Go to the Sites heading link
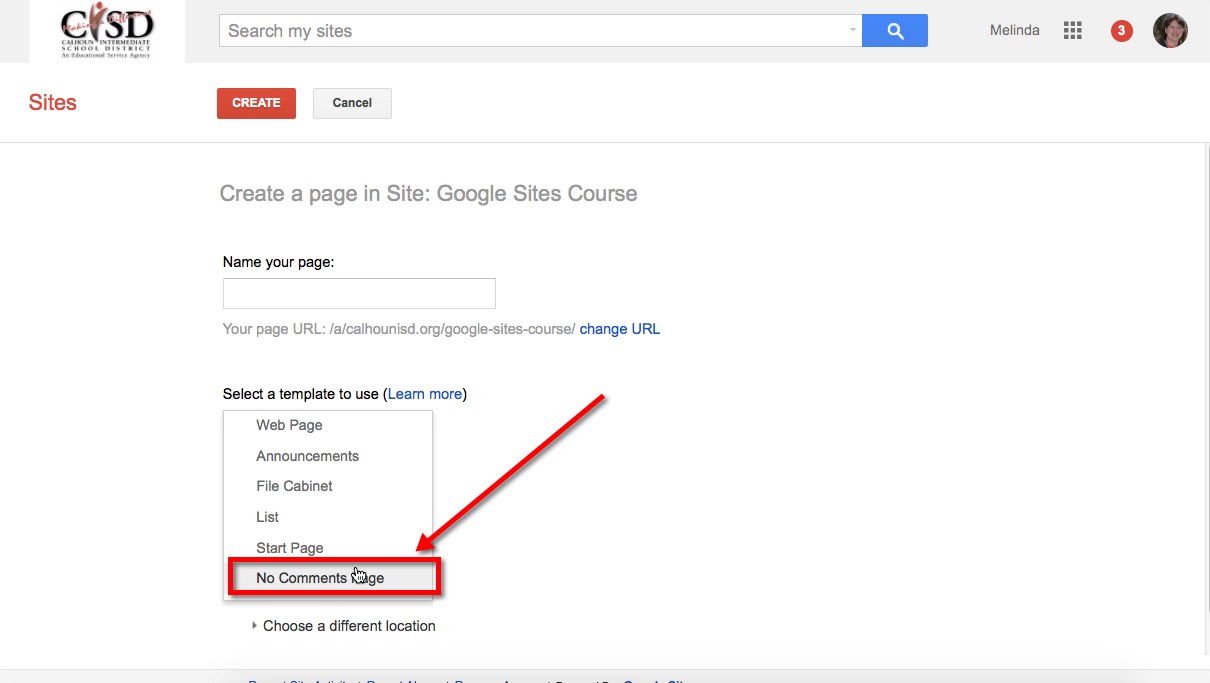Image resolution: width=1210 pixels, height=683 pixels. [x=53, y=102]
